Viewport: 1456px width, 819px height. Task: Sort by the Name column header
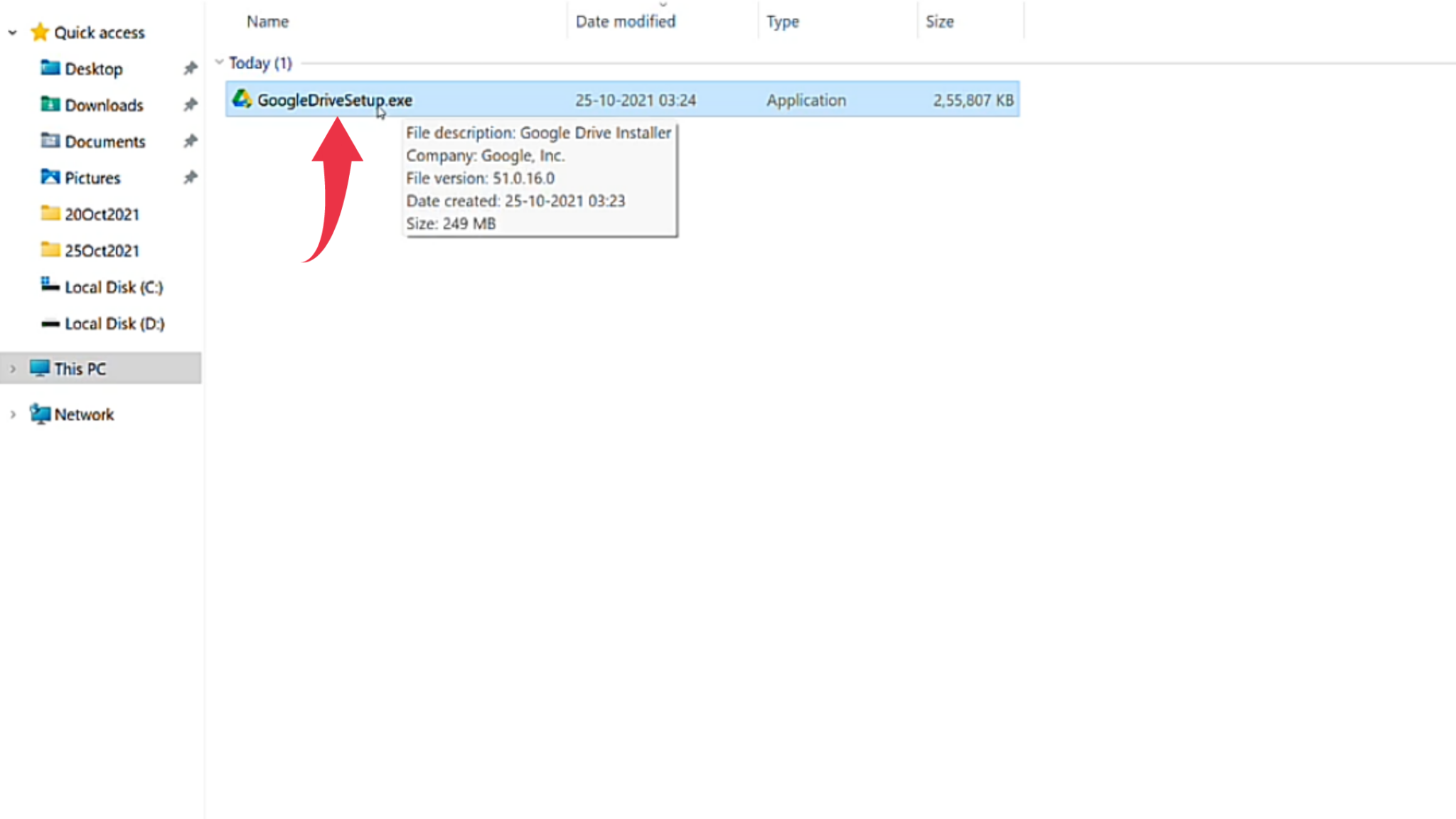pos(267,21)
